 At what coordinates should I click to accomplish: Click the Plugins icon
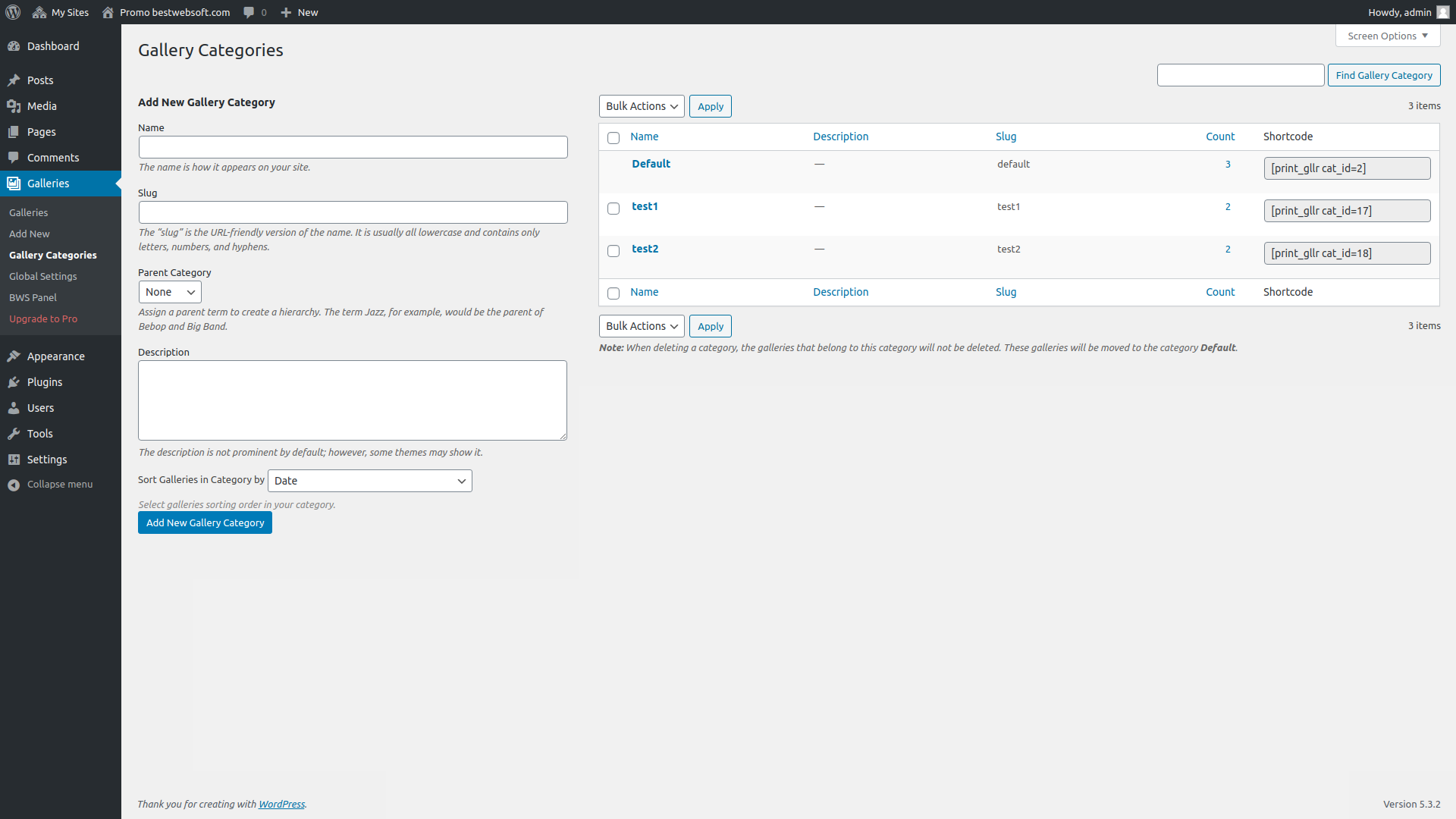(14, 382)
